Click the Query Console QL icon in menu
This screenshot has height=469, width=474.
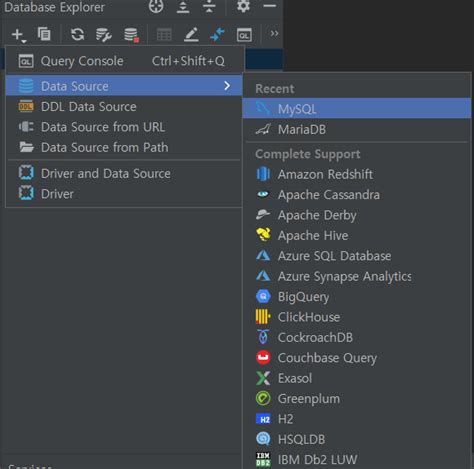[26, 61]
